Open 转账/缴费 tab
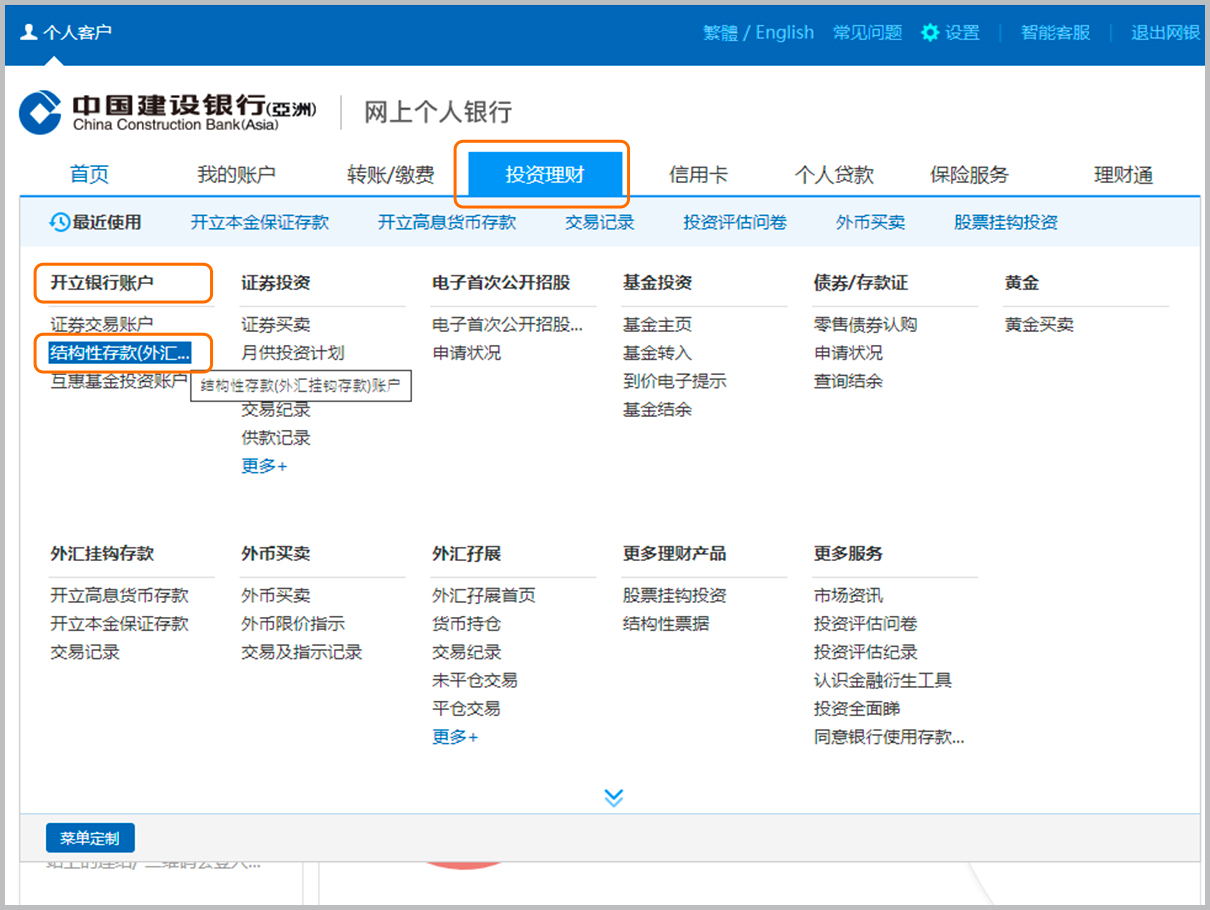This screenshot has height=910, width=1210. [x=391, y=175]
